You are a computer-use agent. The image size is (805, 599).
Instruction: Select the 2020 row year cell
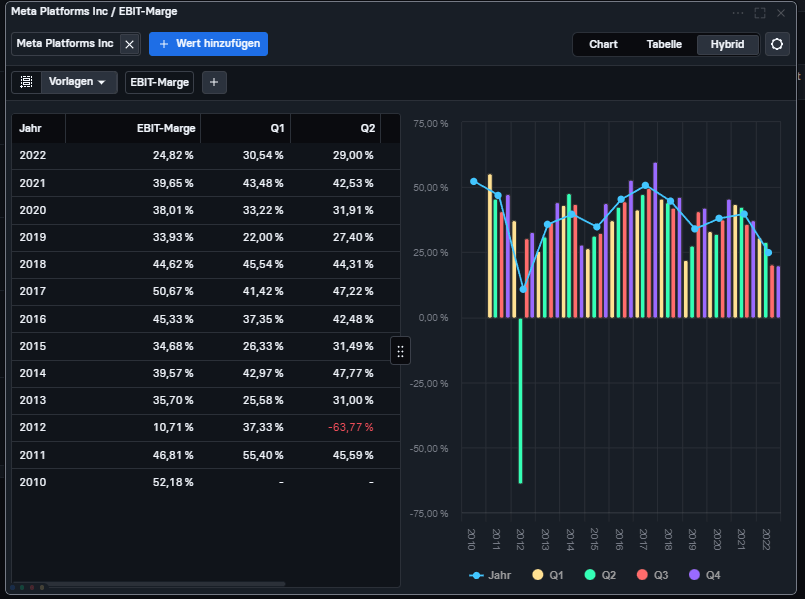(x=33, y=210)
